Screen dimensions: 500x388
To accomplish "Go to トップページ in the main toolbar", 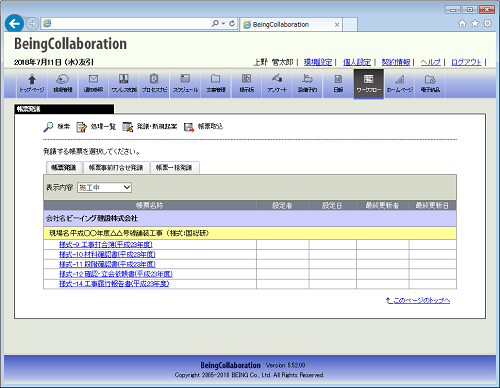I will pyautogui.click(x=32, y=83).
